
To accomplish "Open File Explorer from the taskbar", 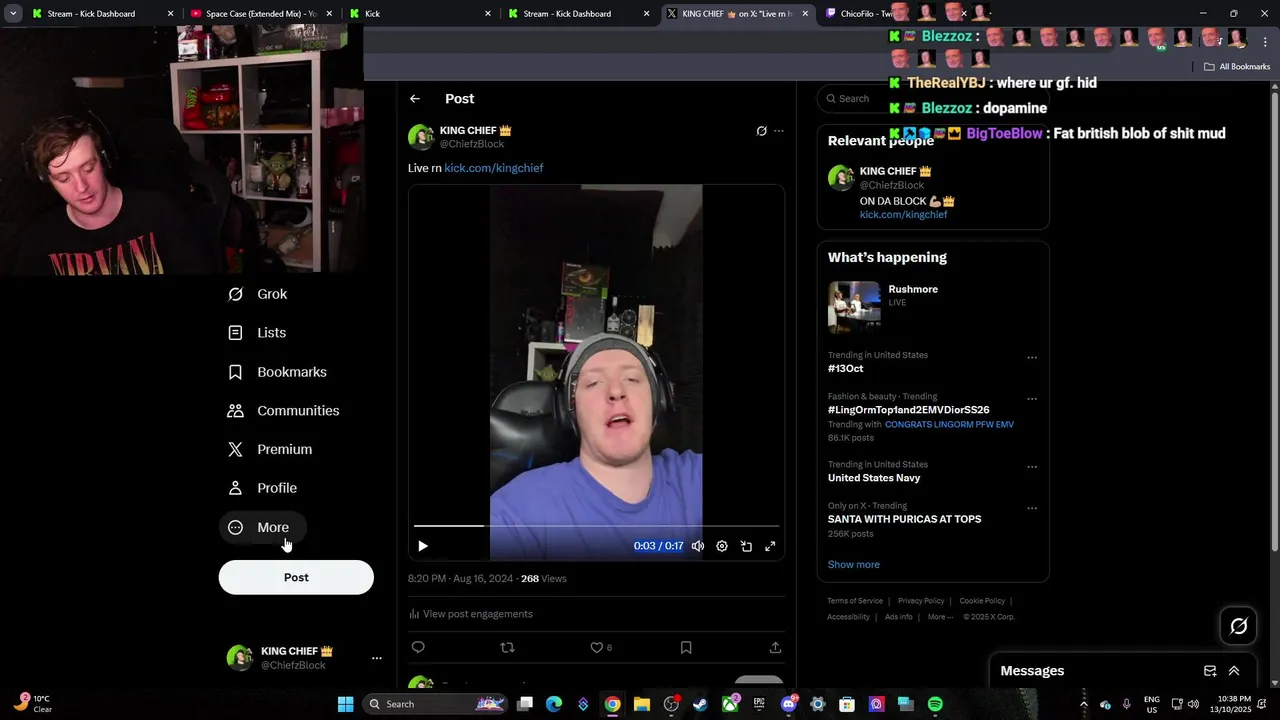I will point(642,704).
